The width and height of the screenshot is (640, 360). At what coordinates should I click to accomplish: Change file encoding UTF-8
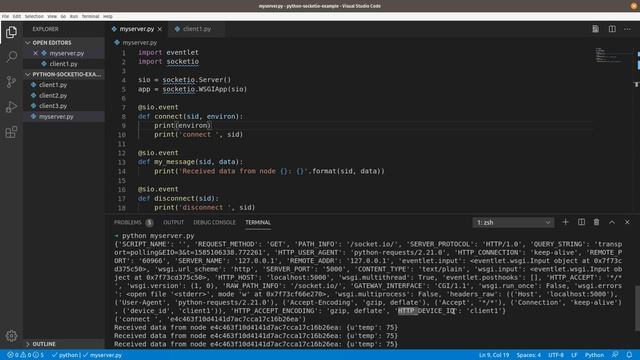[x=556, y=355]
